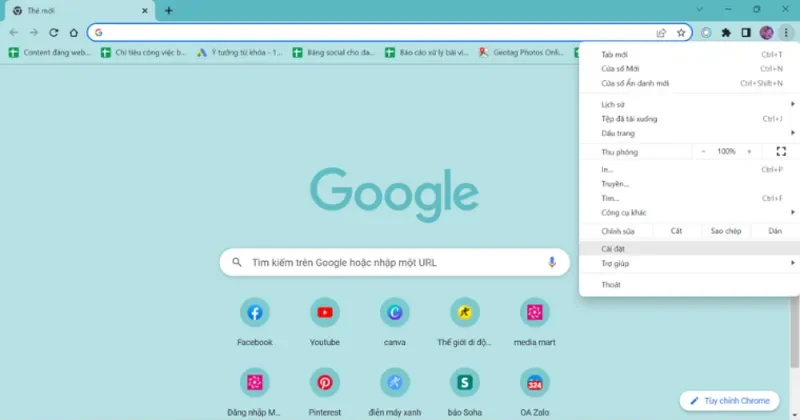This screenshot has width=800, height=420.
Task: Decrease zoom with the minus button
Action: (x=704, y=152)
